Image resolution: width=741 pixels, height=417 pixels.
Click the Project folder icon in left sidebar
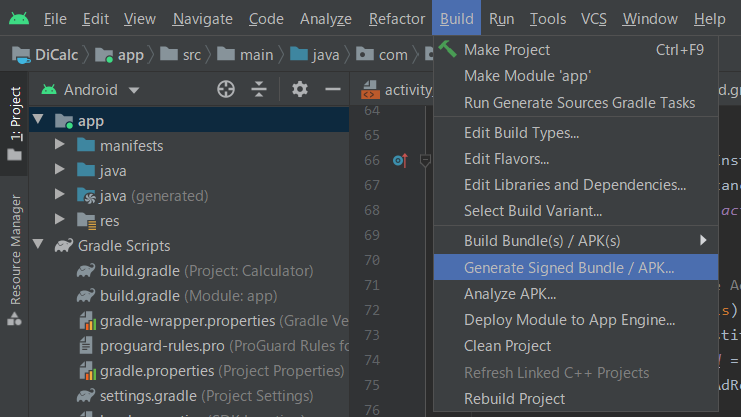(14, 155)
